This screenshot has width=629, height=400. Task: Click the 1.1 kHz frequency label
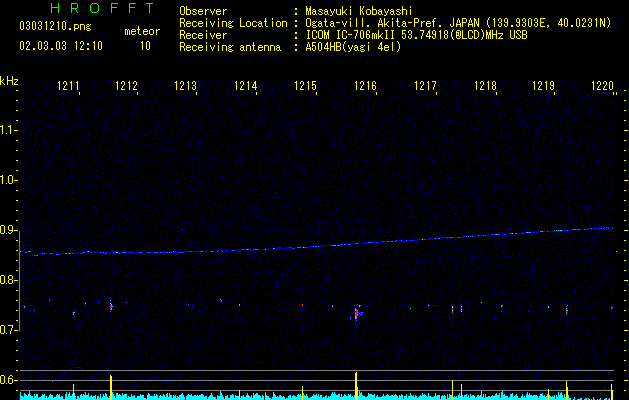[x=8, y=130]
